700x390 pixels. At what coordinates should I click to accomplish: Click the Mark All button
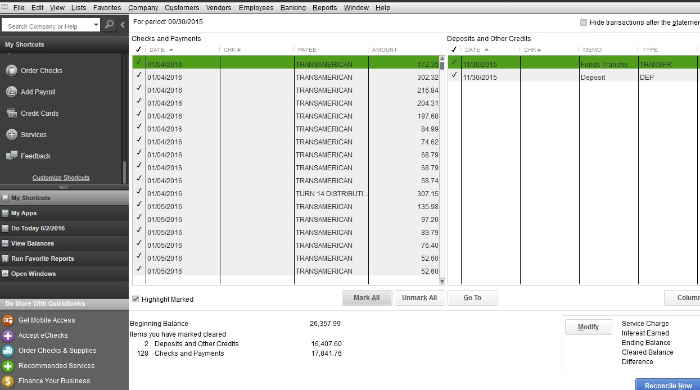(x=367, y=298)
